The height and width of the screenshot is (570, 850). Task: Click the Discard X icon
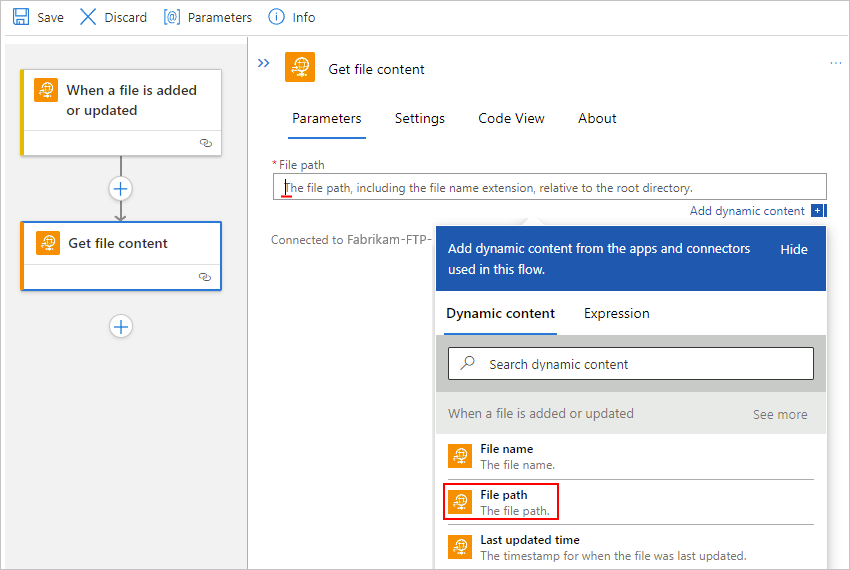point(89,17)
